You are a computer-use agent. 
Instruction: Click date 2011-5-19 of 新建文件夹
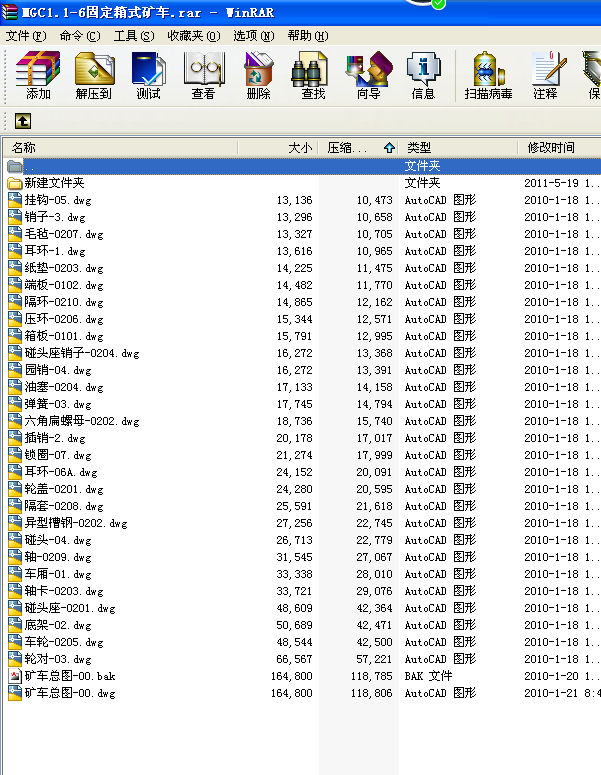tap(551, 183)
